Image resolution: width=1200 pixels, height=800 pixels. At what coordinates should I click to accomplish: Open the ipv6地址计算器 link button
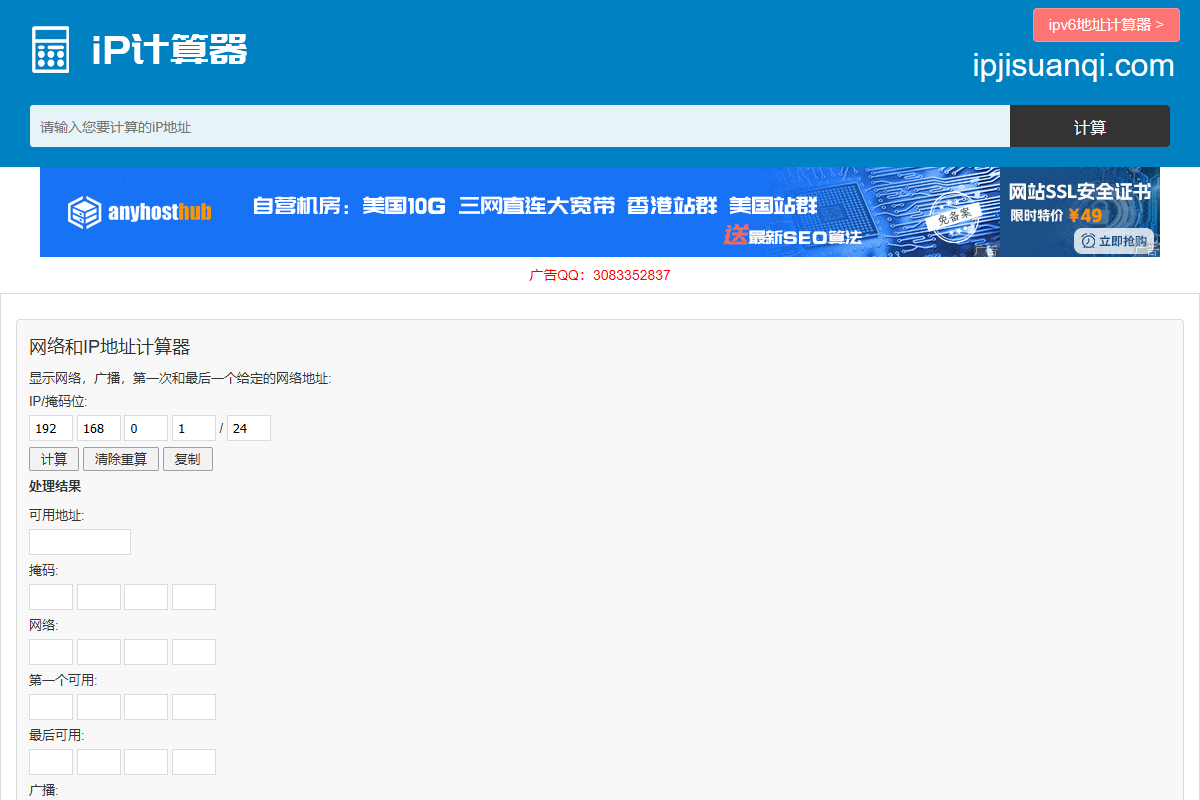pyautogui.click(x=1106, y=25)
